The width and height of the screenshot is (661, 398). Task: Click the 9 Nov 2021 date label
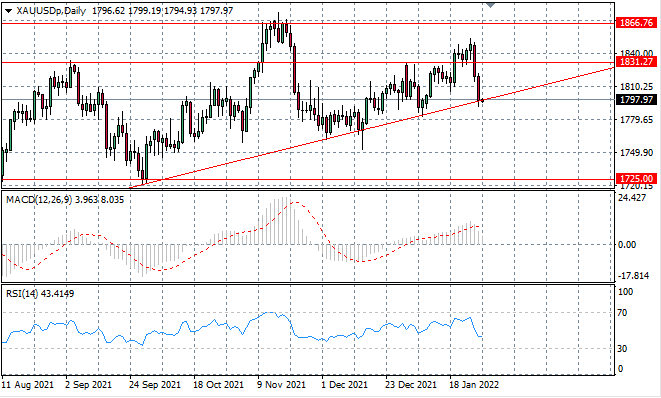(282, 385)
